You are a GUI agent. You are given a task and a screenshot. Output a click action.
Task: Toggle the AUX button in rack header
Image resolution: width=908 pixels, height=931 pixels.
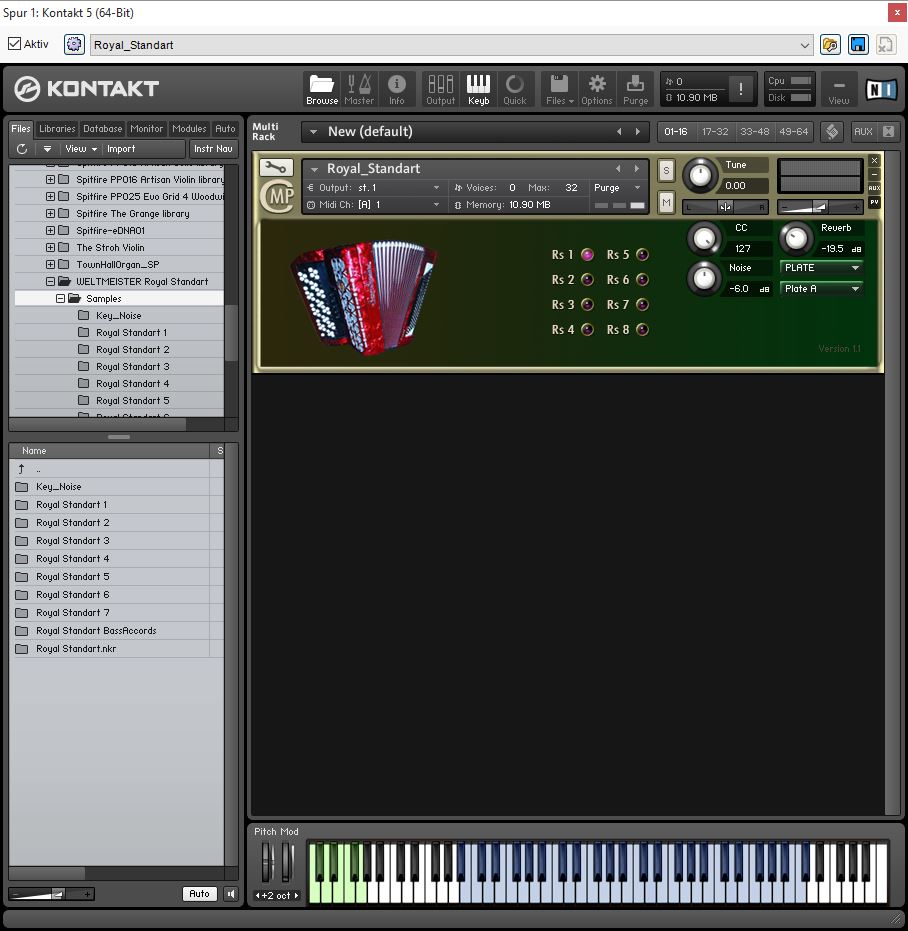point(863,132)
